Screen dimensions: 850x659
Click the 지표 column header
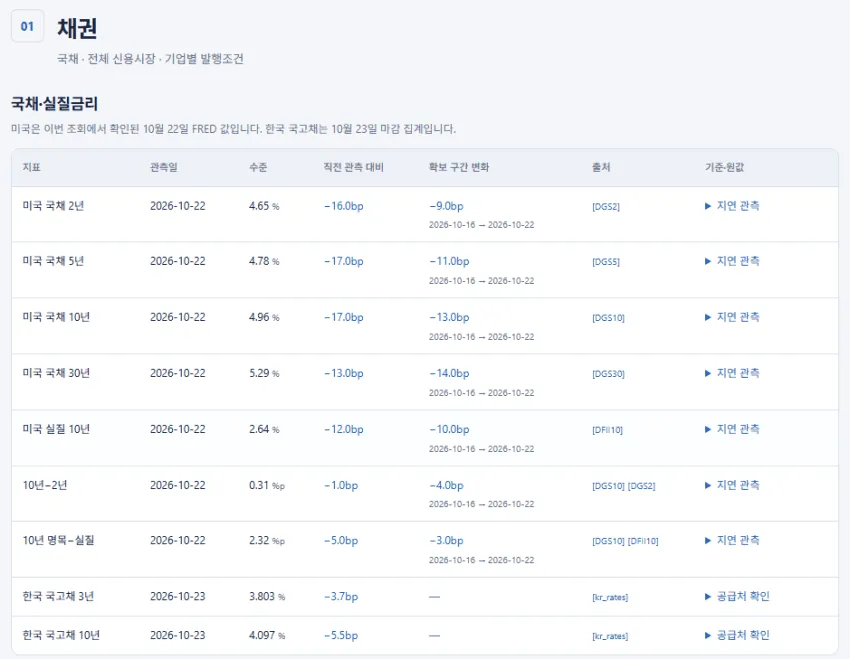click(31, 167)
